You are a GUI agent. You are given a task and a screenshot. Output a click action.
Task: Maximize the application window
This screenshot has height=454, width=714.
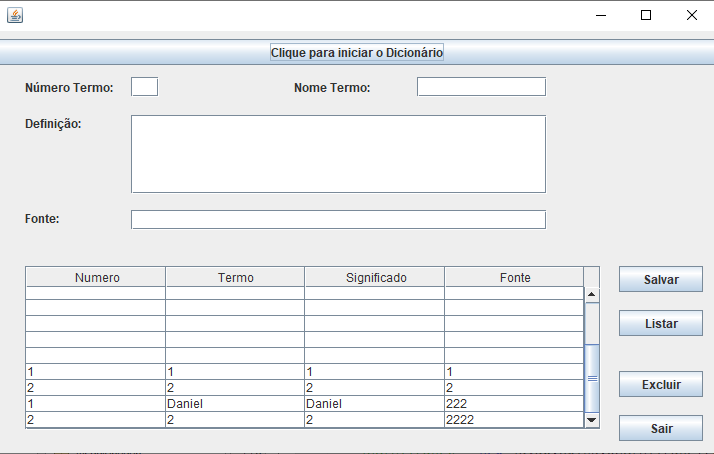pos(646,15)
